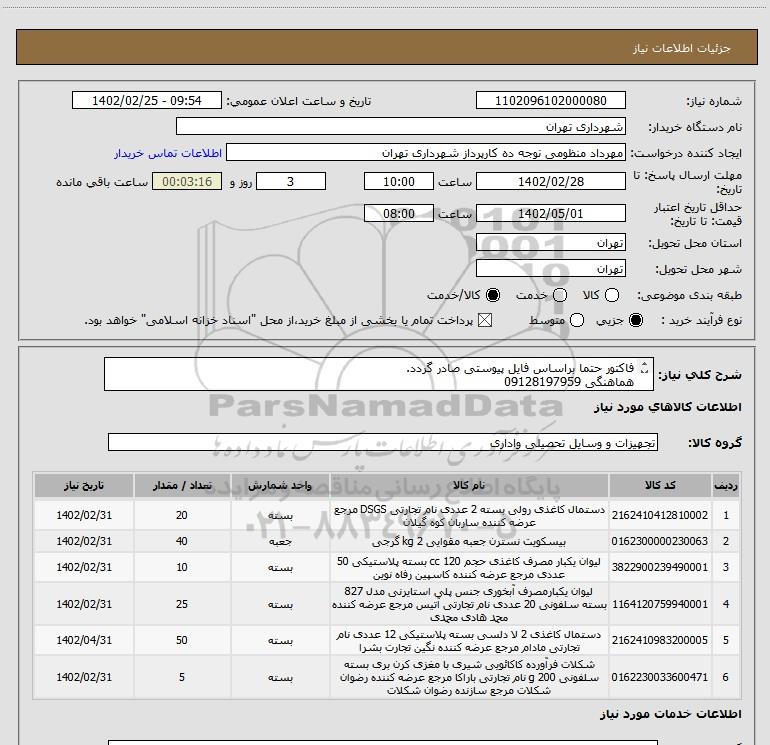Choose جزیی purchase process radio
This screenshot has width=770, height=745.
point(636,320)
